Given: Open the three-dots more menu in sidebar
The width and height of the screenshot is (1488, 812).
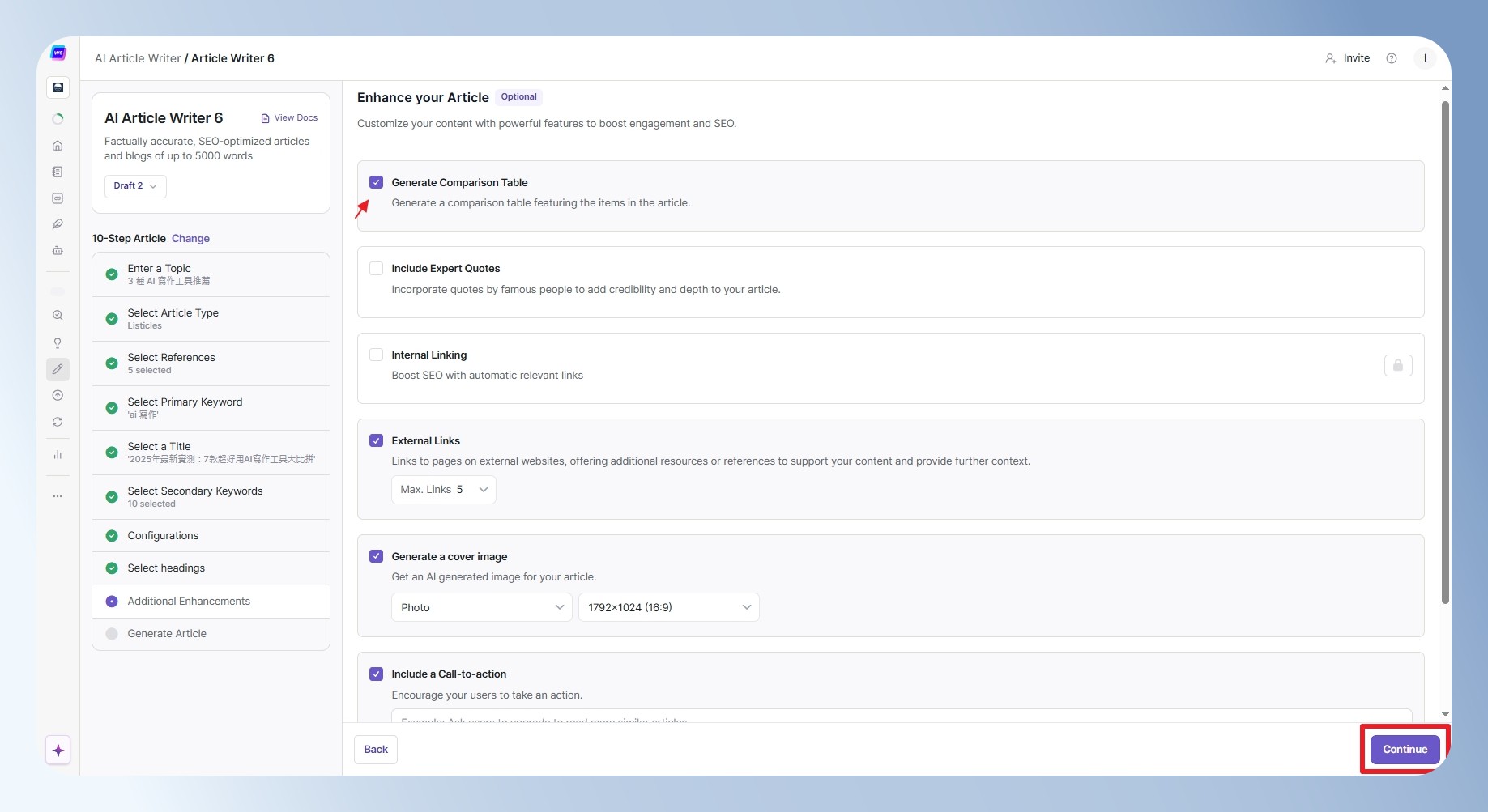Looking at the screenshot, I should pos(58,496).
